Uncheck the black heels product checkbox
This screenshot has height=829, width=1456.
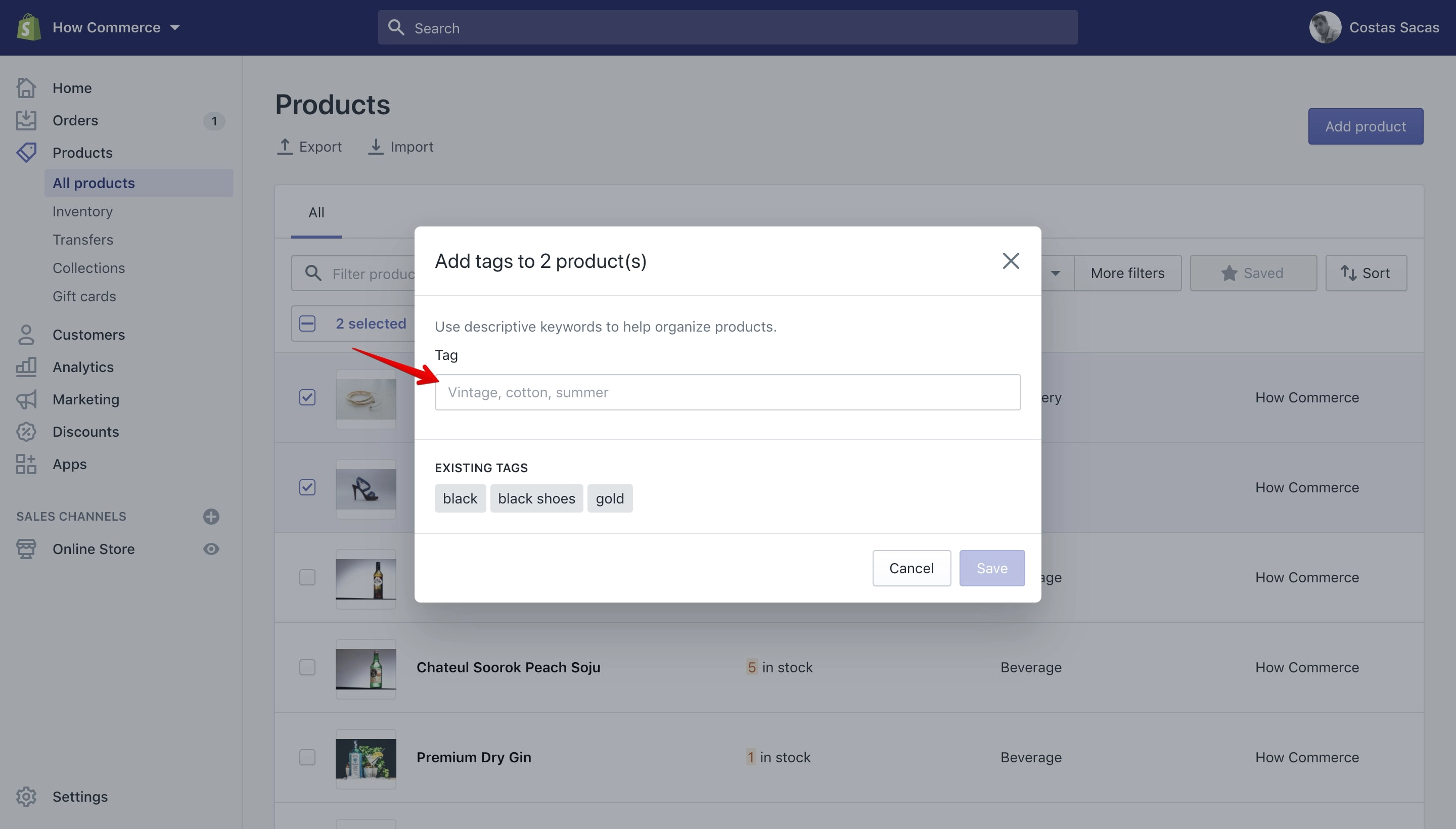click(x=307, y=487)
